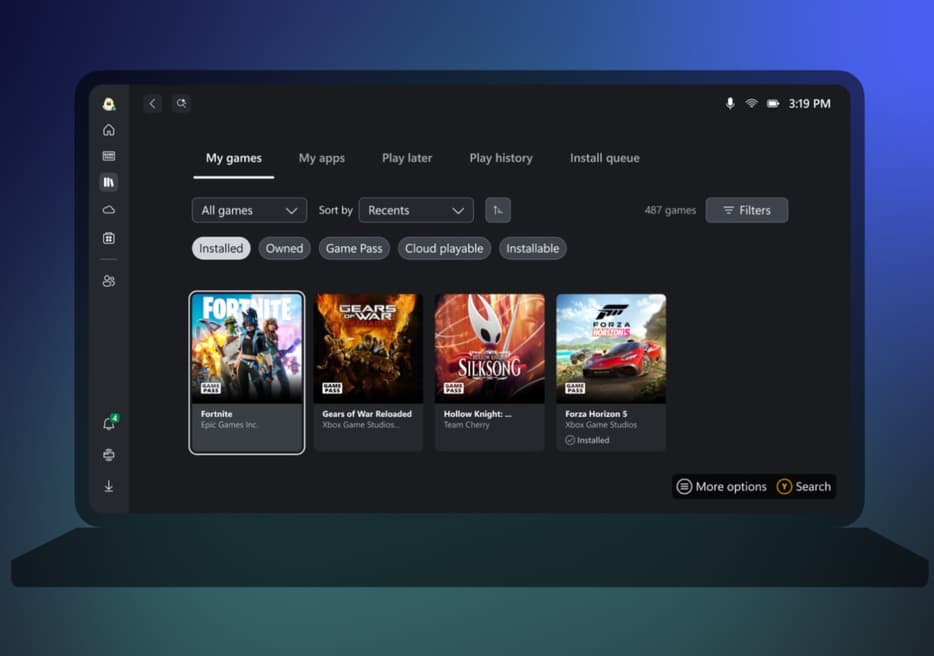Switch to the Install queue tab

[x=605, y=158]
